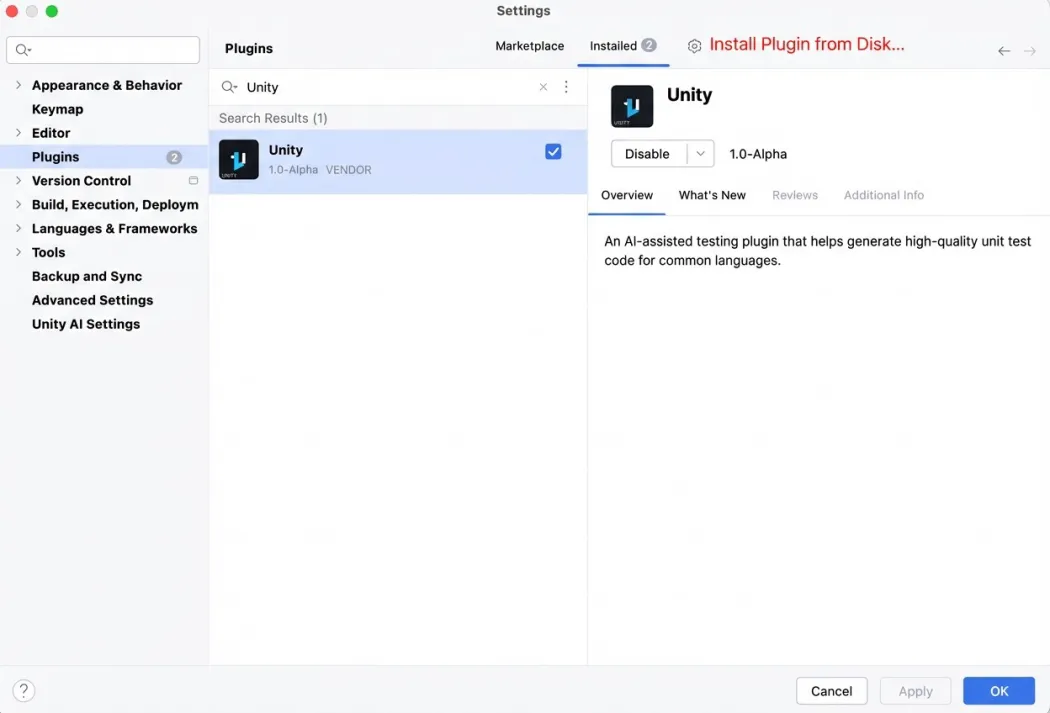Screen dimensions: 1050x713
Task: Confirm settings with the OK button
Action: coord(998,690)
